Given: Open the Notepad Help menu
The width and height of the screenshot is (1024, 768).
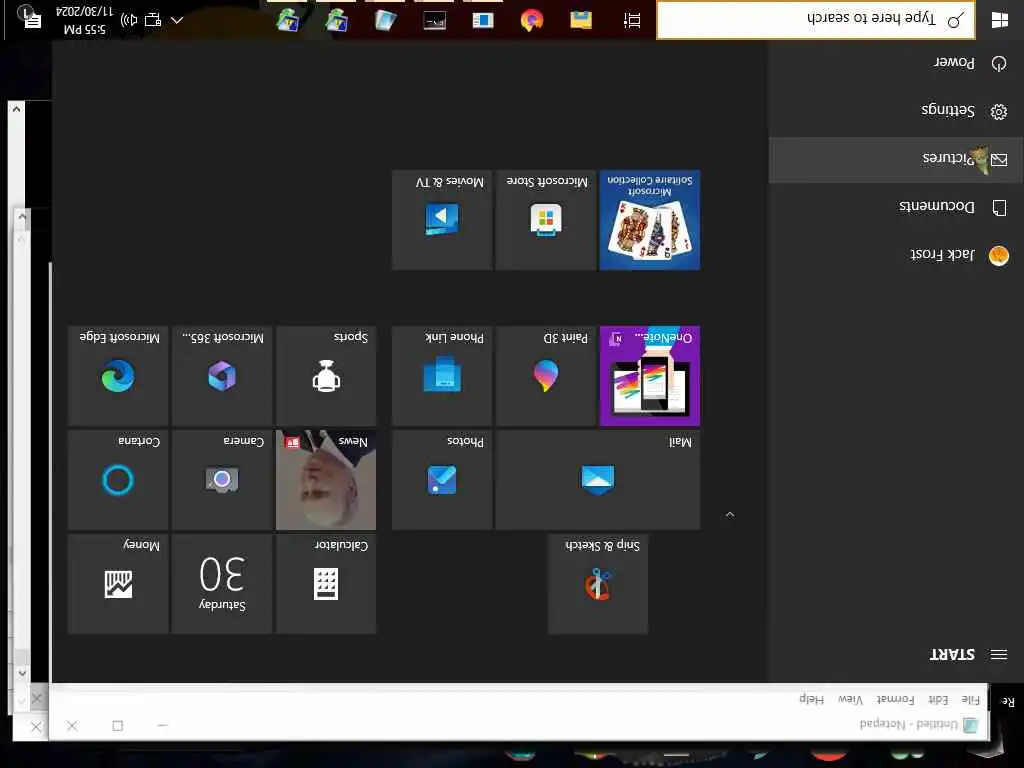Looking at the screenshot, I should pyautogui.click(x=812, y=699).
